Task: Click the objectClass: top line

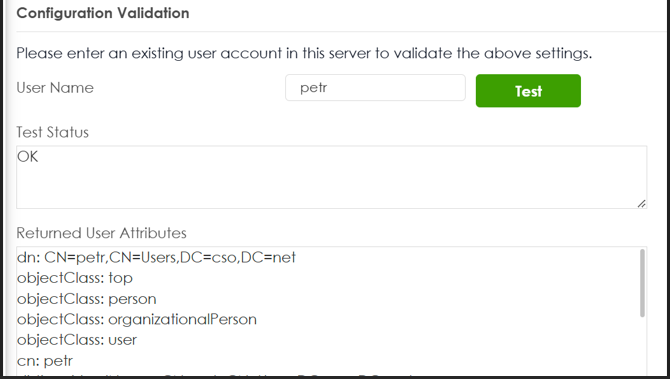Action: (75, 278)
